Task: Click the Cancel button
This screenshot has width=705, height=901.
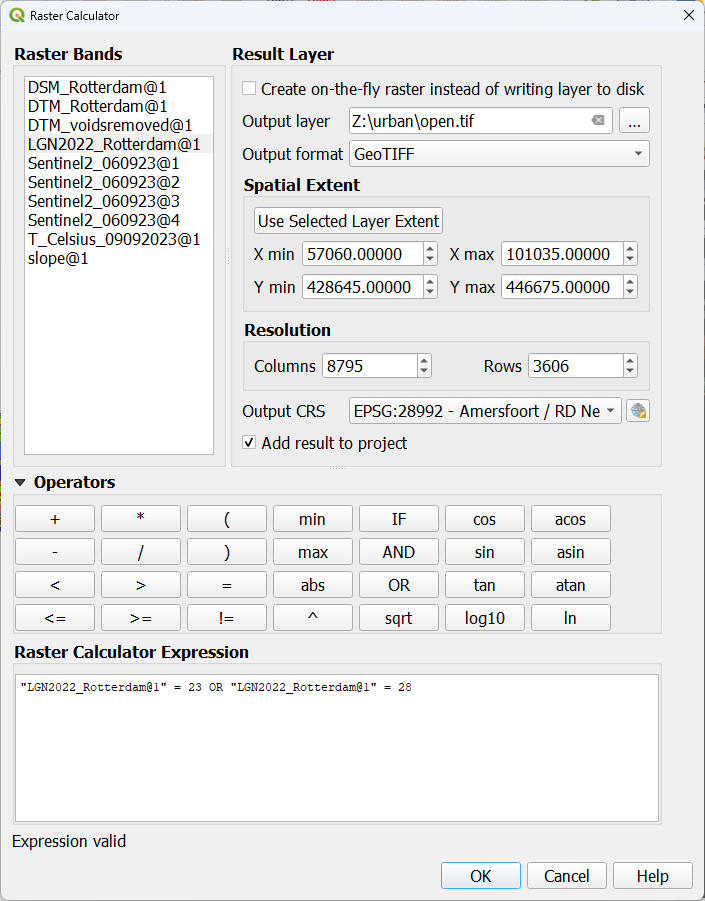Action: coord(567,876)
